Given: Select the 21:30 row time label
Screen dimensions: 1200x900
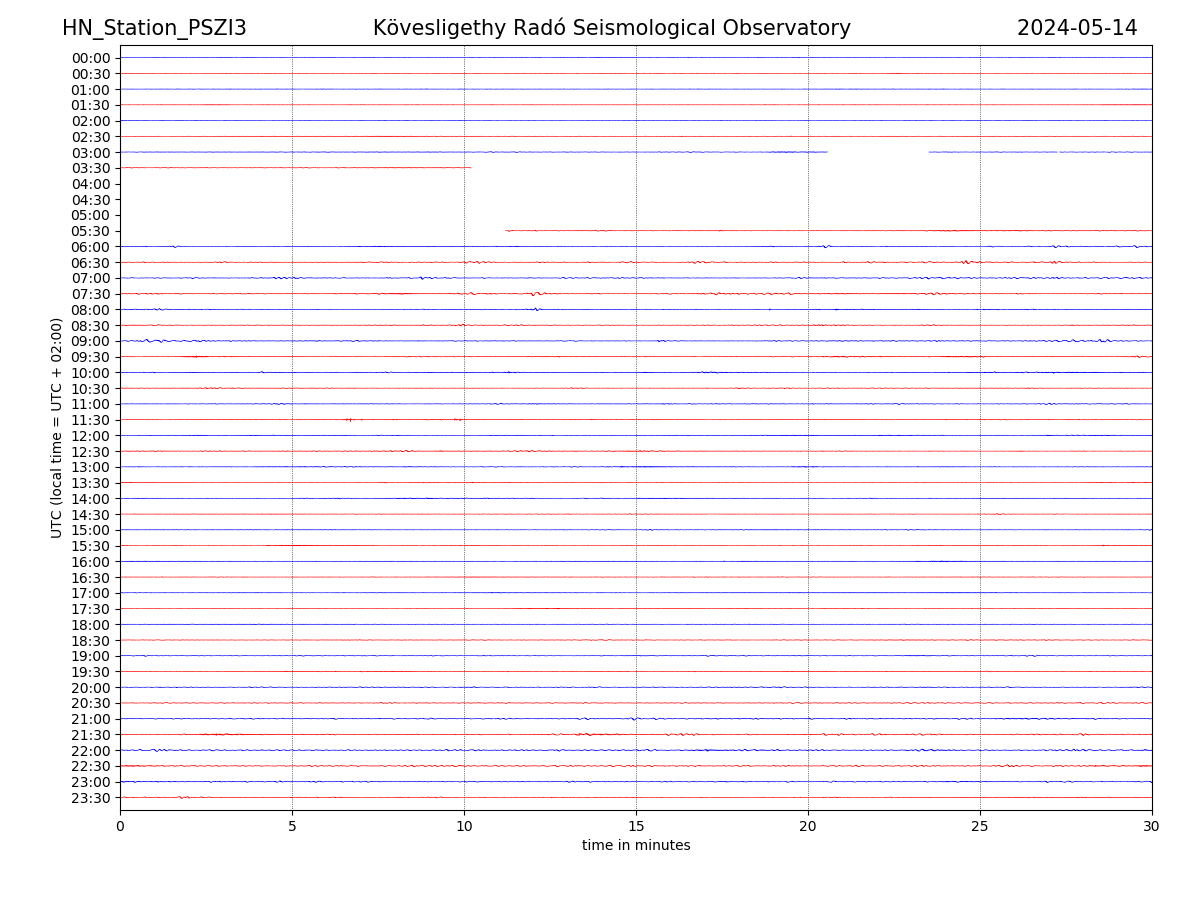Looking at the screenshot, I should [x=91, y=735].
